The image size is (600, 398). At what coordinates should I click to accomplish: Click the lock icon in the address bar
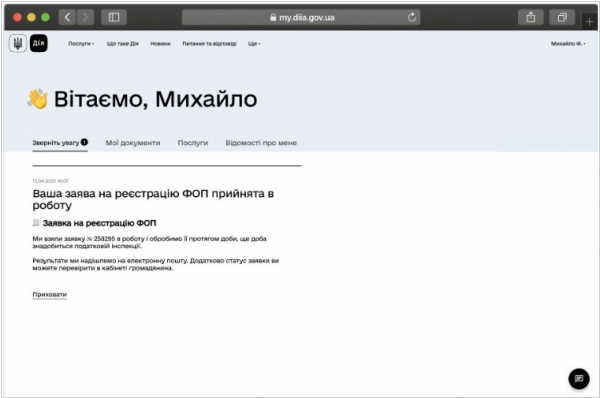tap(273, 18)
